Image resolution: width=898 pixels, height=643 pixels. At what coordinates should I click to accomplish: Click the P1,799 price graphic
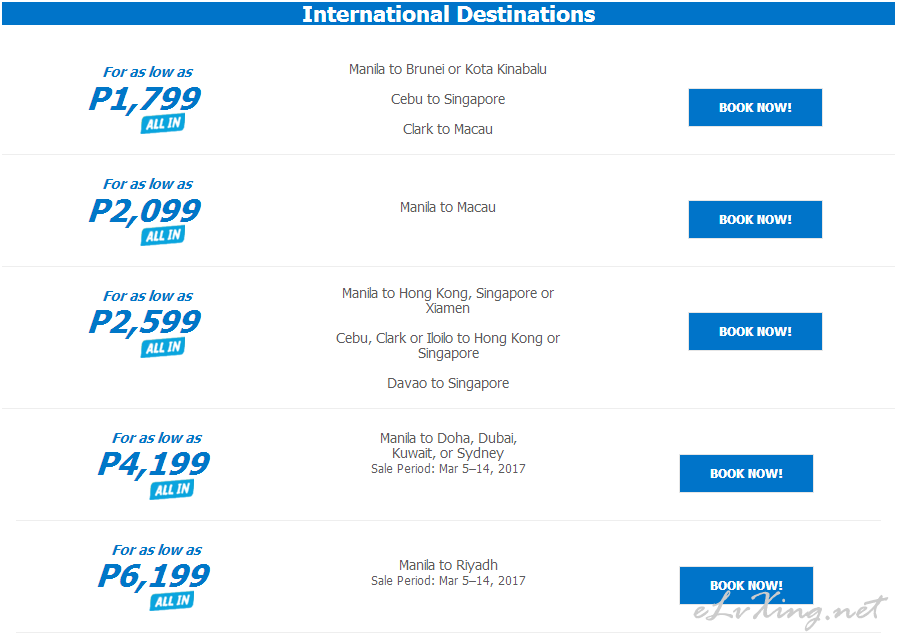click(x=145, y=98)
